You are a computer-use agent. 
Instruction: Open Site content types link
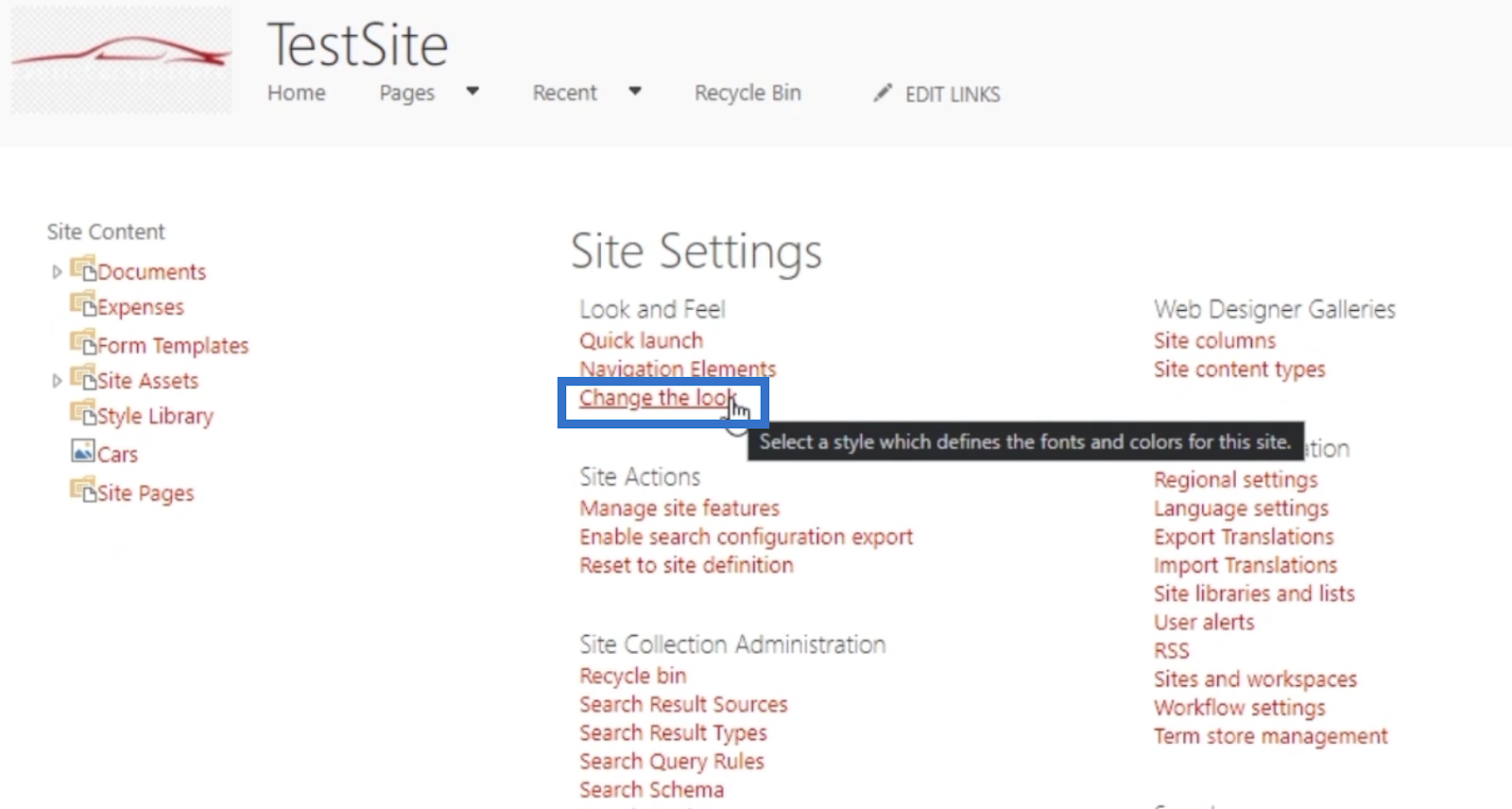[1240, 370]
